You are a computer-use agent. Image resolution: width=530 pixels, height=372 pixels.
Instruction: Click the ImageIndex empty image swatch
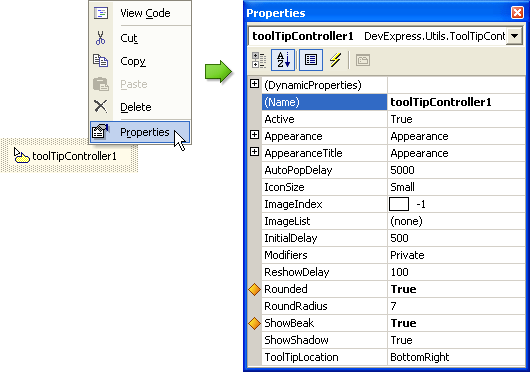point(399,204)
